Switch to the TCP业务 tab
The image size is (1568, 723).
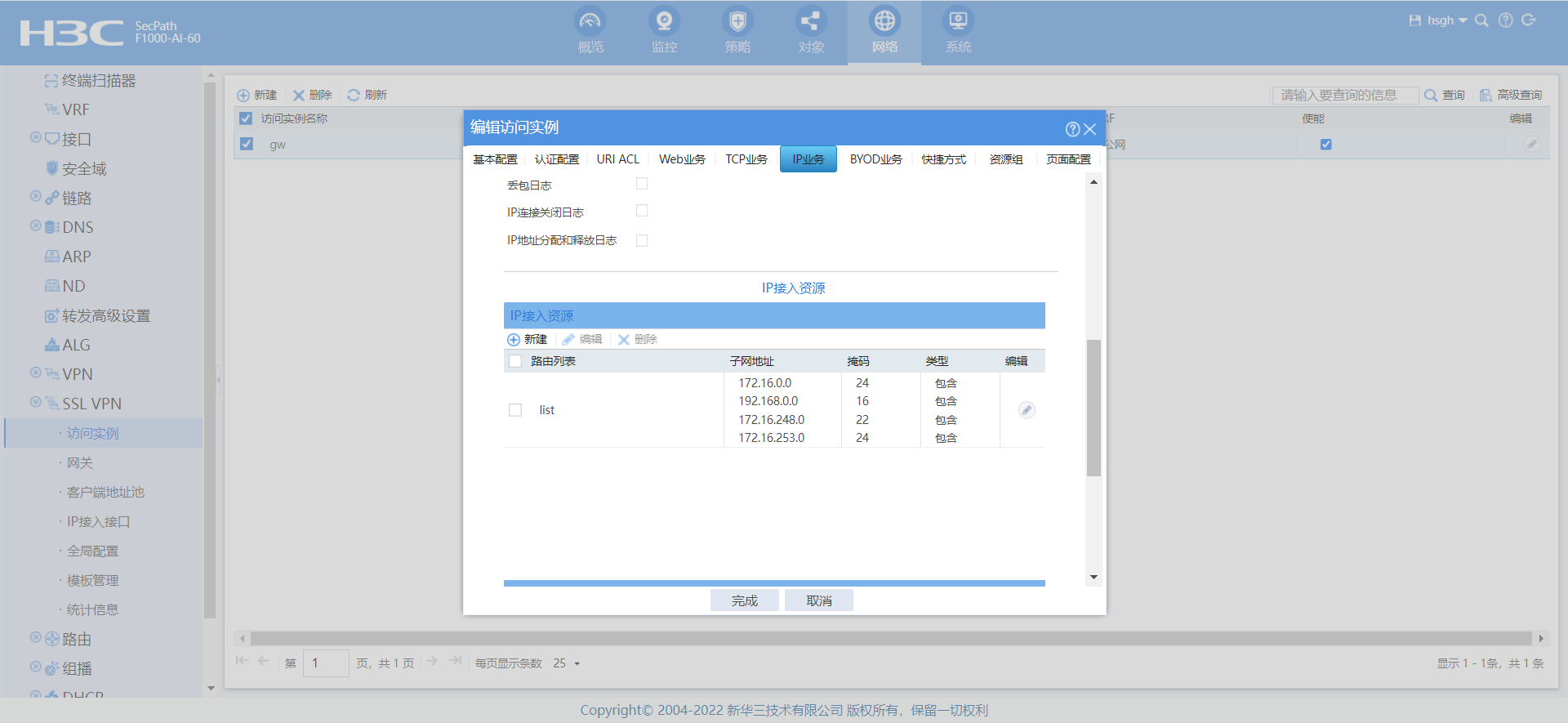click(746, 159)
